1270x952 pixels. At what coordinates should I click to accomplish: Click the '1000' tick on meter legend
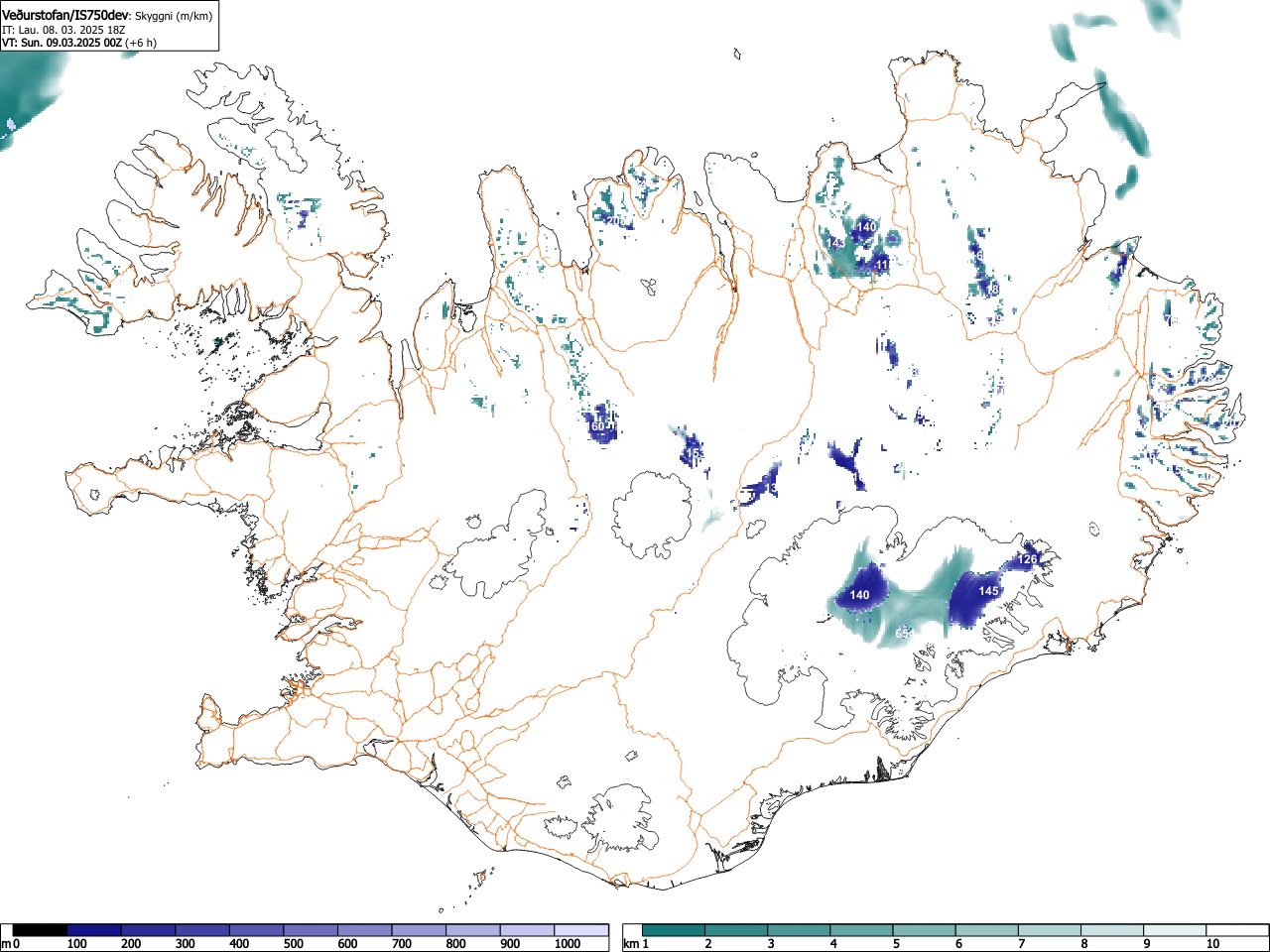pos(568,944)
